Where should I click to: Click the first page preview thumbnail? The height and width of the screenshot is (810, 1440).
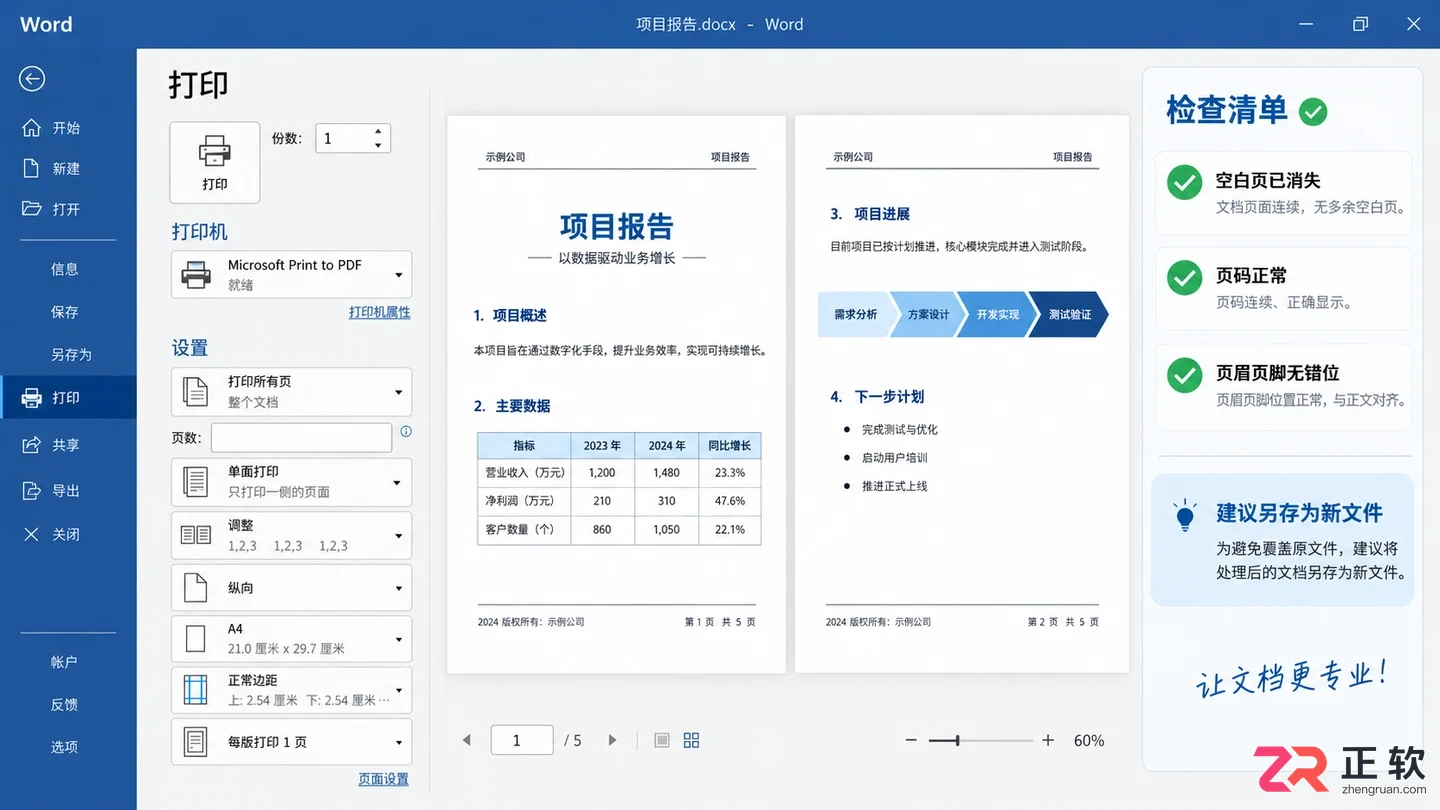(617, 394)
